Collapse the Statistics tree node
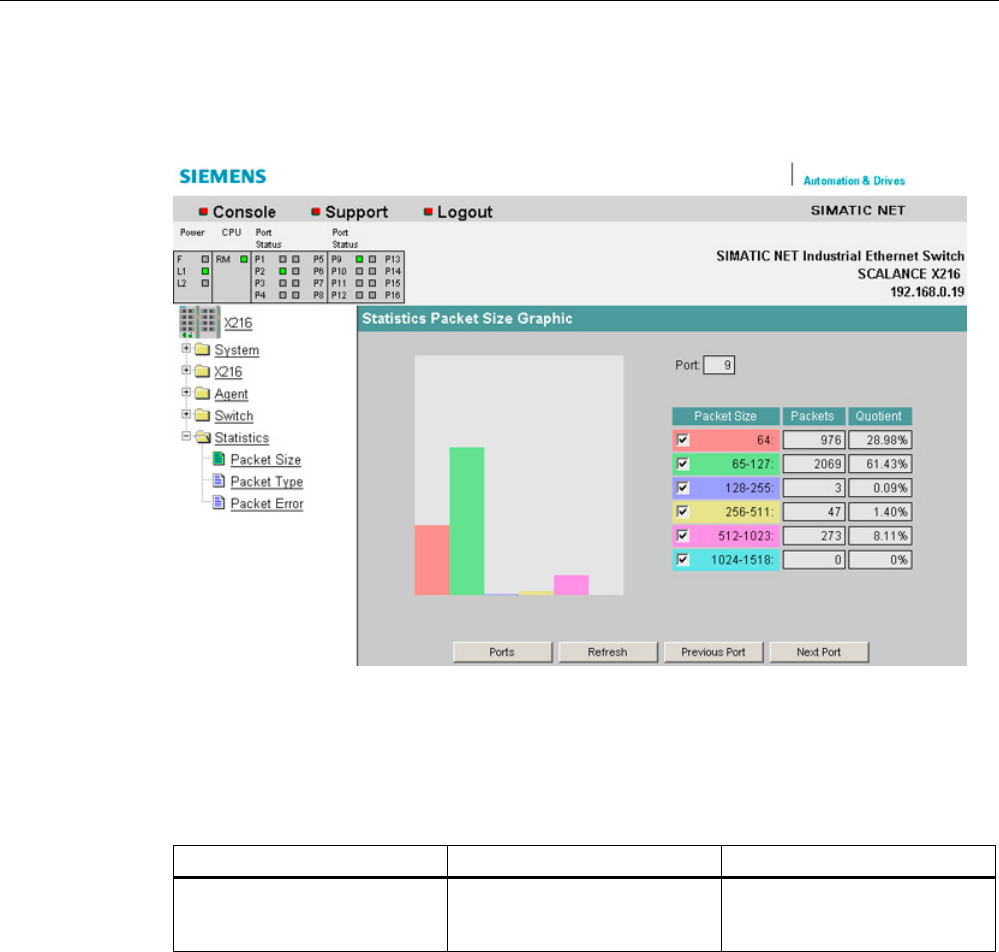Image resolution: width=999 pixels, height=952 pixels. click(x=186, y=436)
